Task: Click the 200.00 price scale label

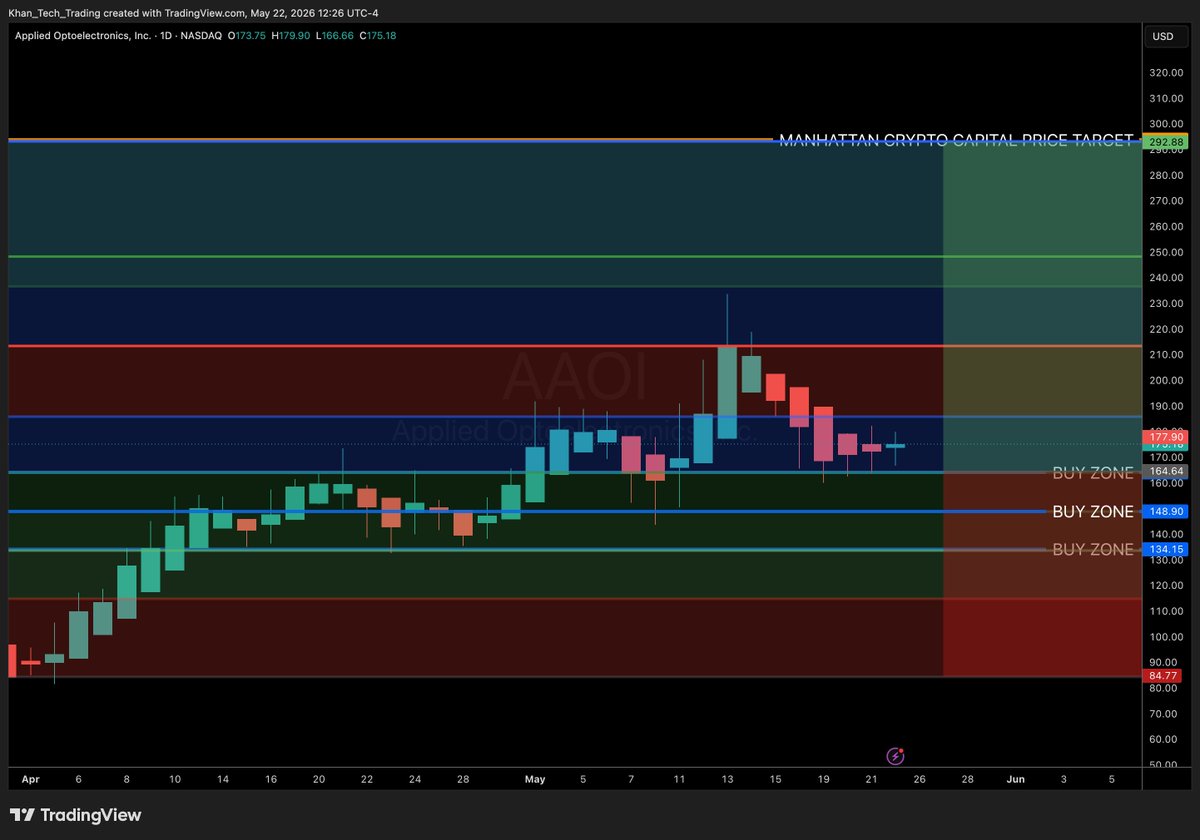Action: (1167, 381)
